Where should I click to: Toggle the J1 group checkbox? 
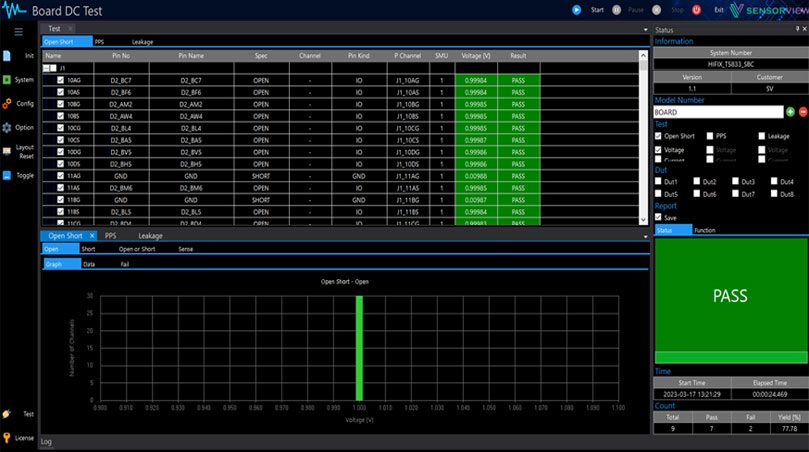pyautogui.click(x=53, y=68)
